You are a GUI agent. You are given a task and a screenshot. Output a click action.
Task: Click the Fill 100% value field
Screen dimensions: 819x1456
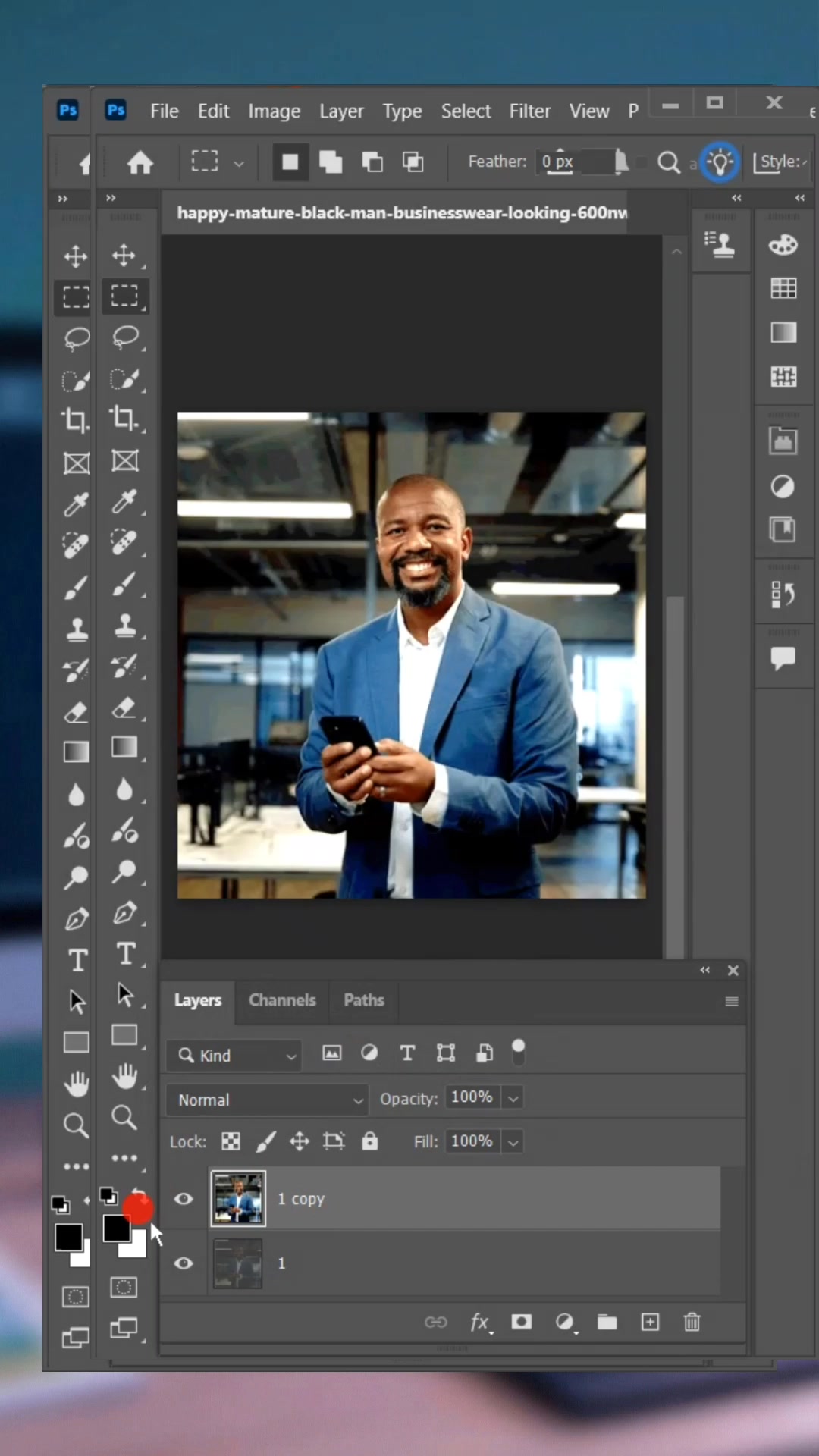pyautogui.click(x=472, y=1141)
